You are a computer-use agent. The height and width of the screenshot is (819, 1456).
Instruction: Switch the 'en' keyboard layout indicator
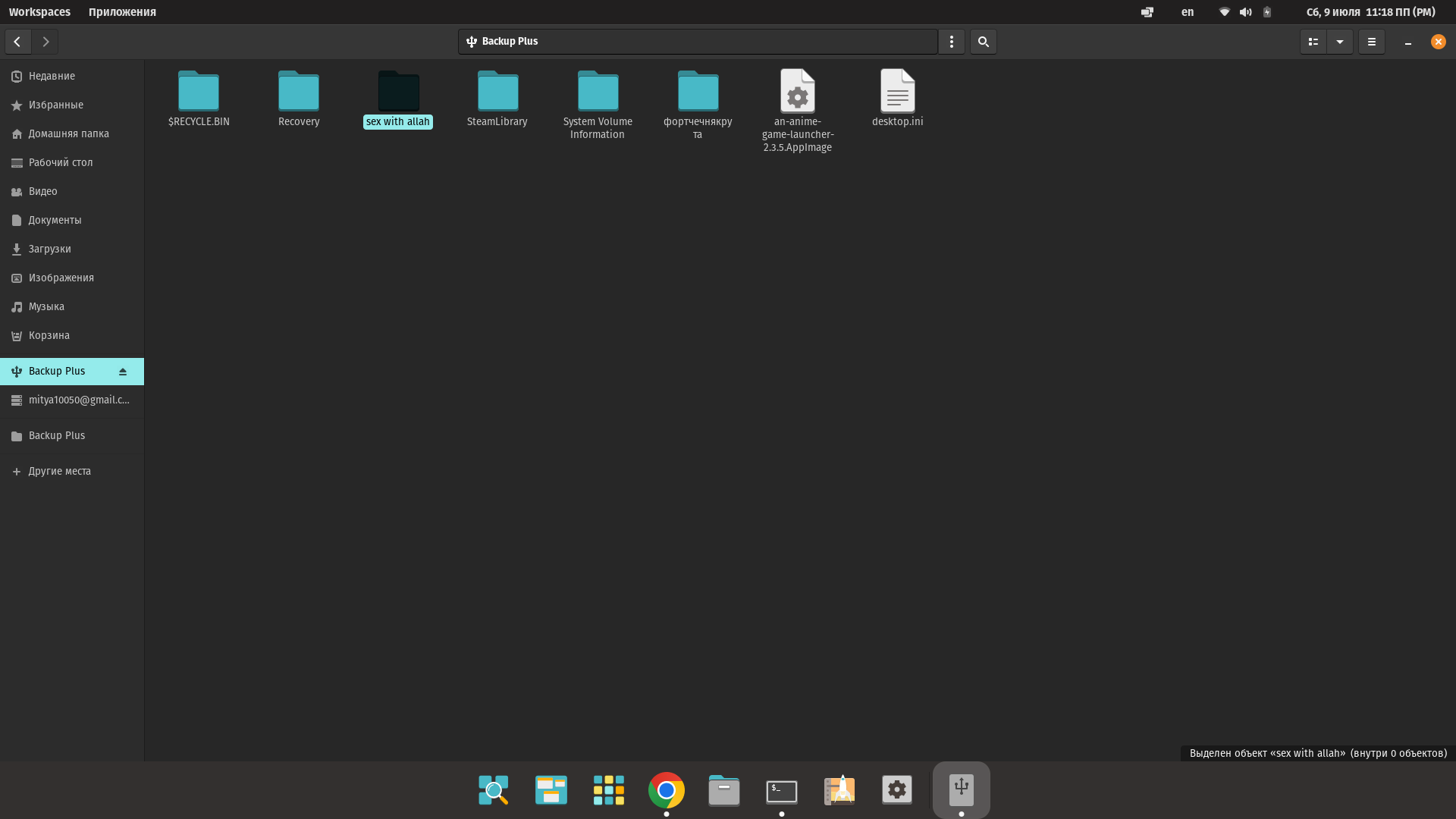click(1187, 12)
